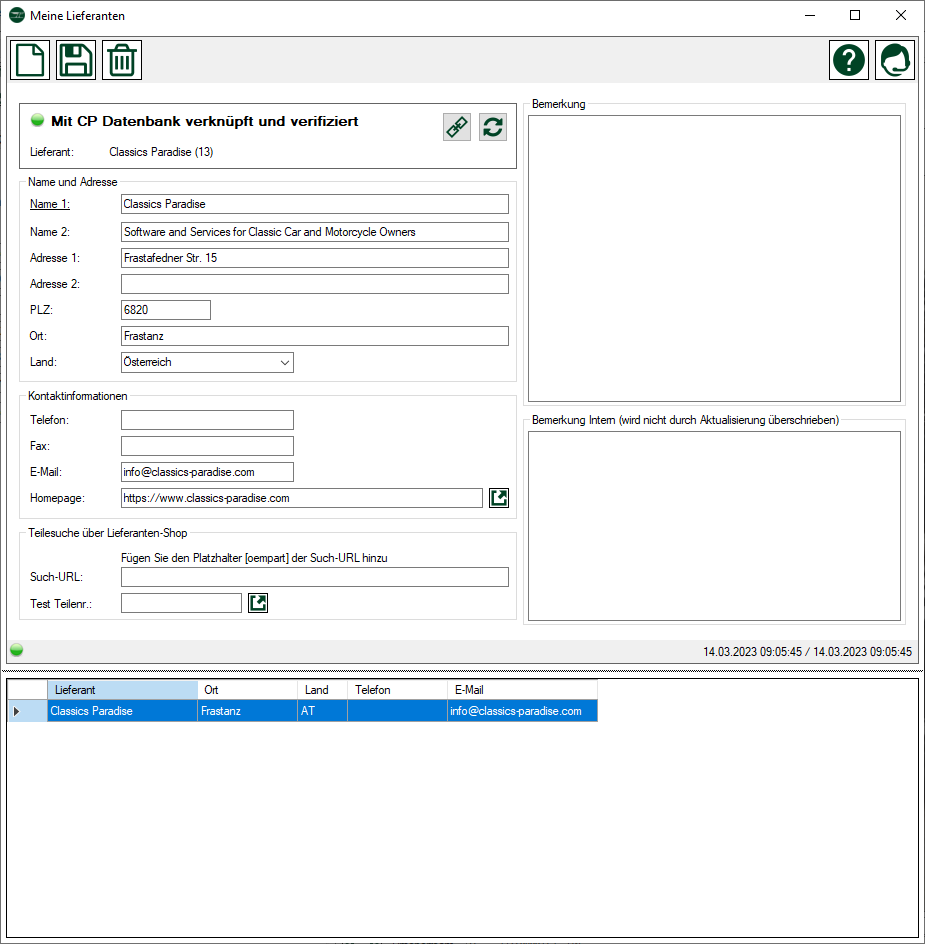Save the current supplier
Image resolution: width=925 pixels, height=944 pixels.
click(x=76, y=60)
